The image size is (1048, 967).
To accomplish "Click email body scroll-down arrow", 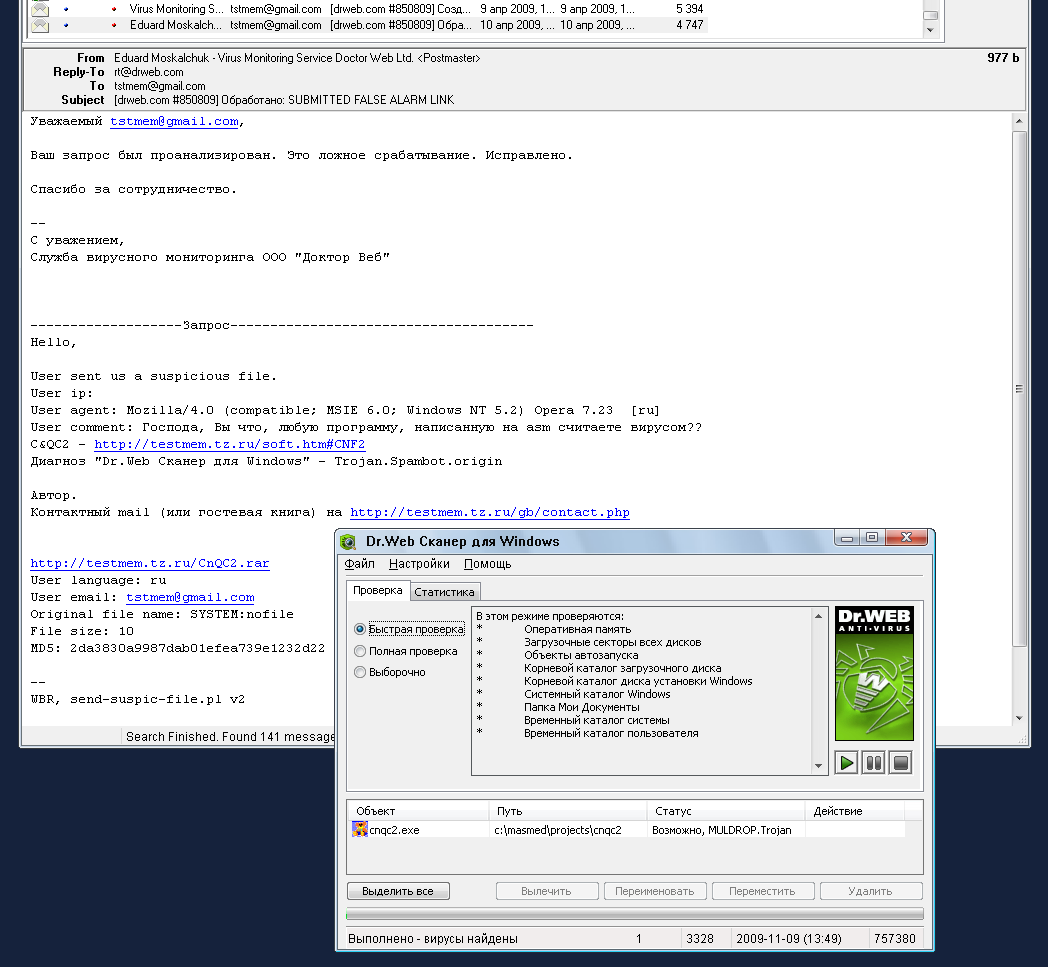I will [1019, 718].
